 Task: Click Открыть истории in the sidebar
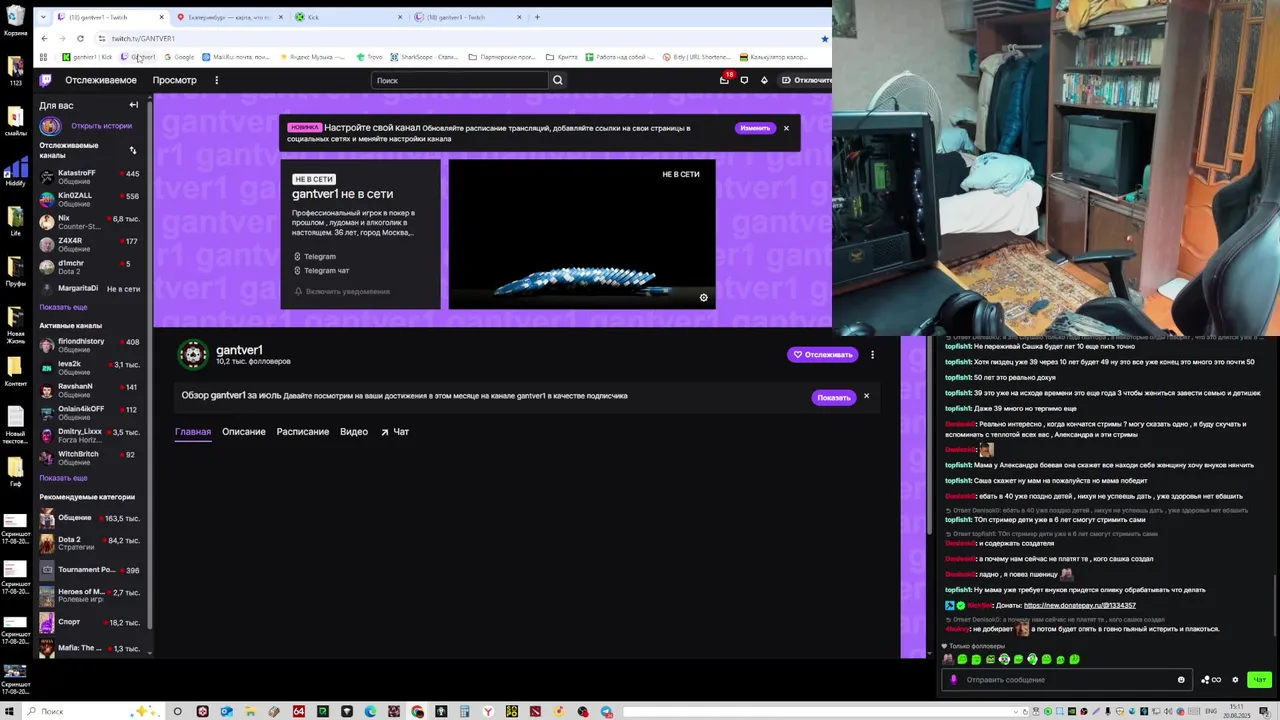coord(101,126)
